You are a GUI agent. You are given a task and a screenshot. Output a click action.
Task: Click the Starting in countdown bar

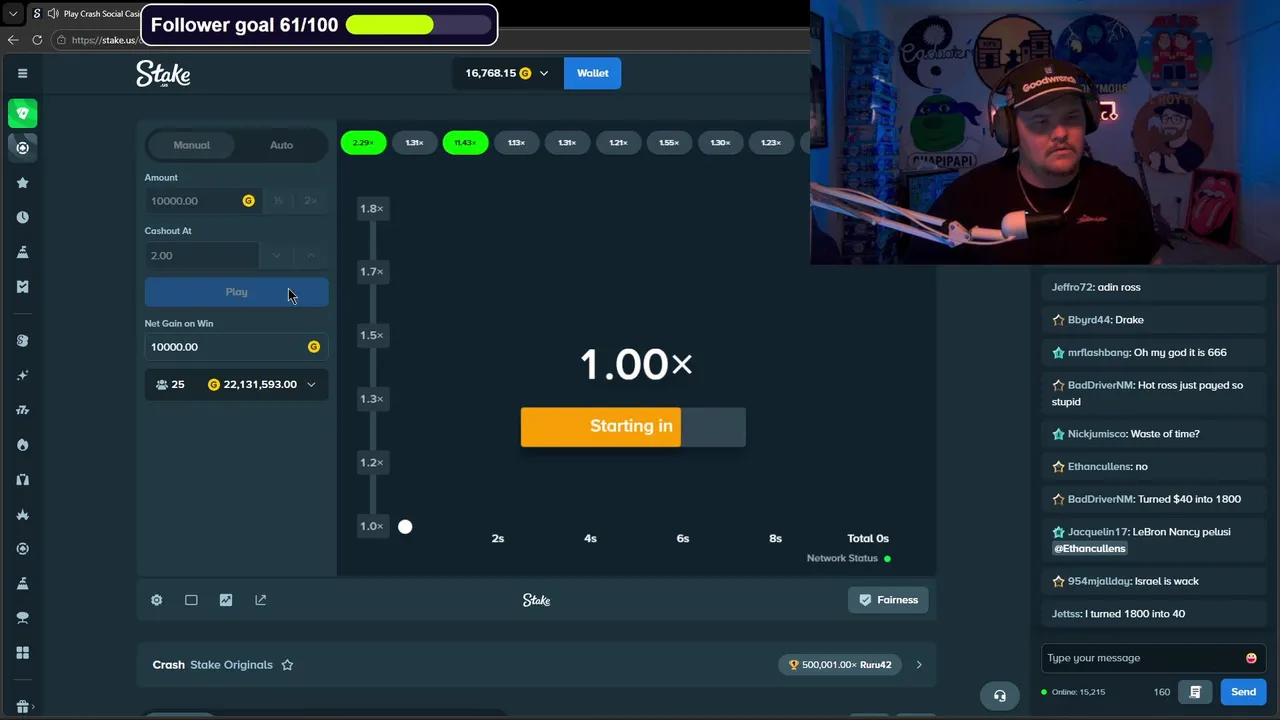[x=633, y=427]
